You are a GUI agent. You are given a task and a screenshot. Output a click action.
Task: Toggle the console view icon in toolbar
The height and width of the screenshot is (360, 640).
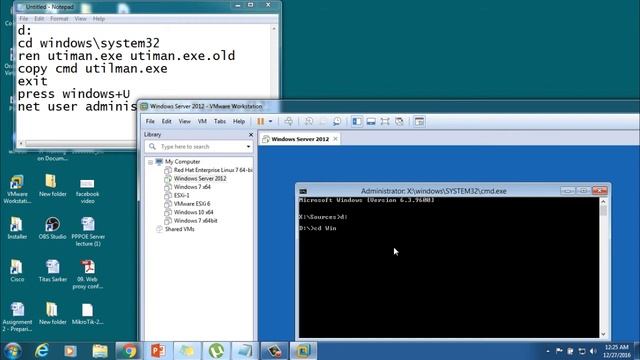pyautogui.click(x=419, y=121)
